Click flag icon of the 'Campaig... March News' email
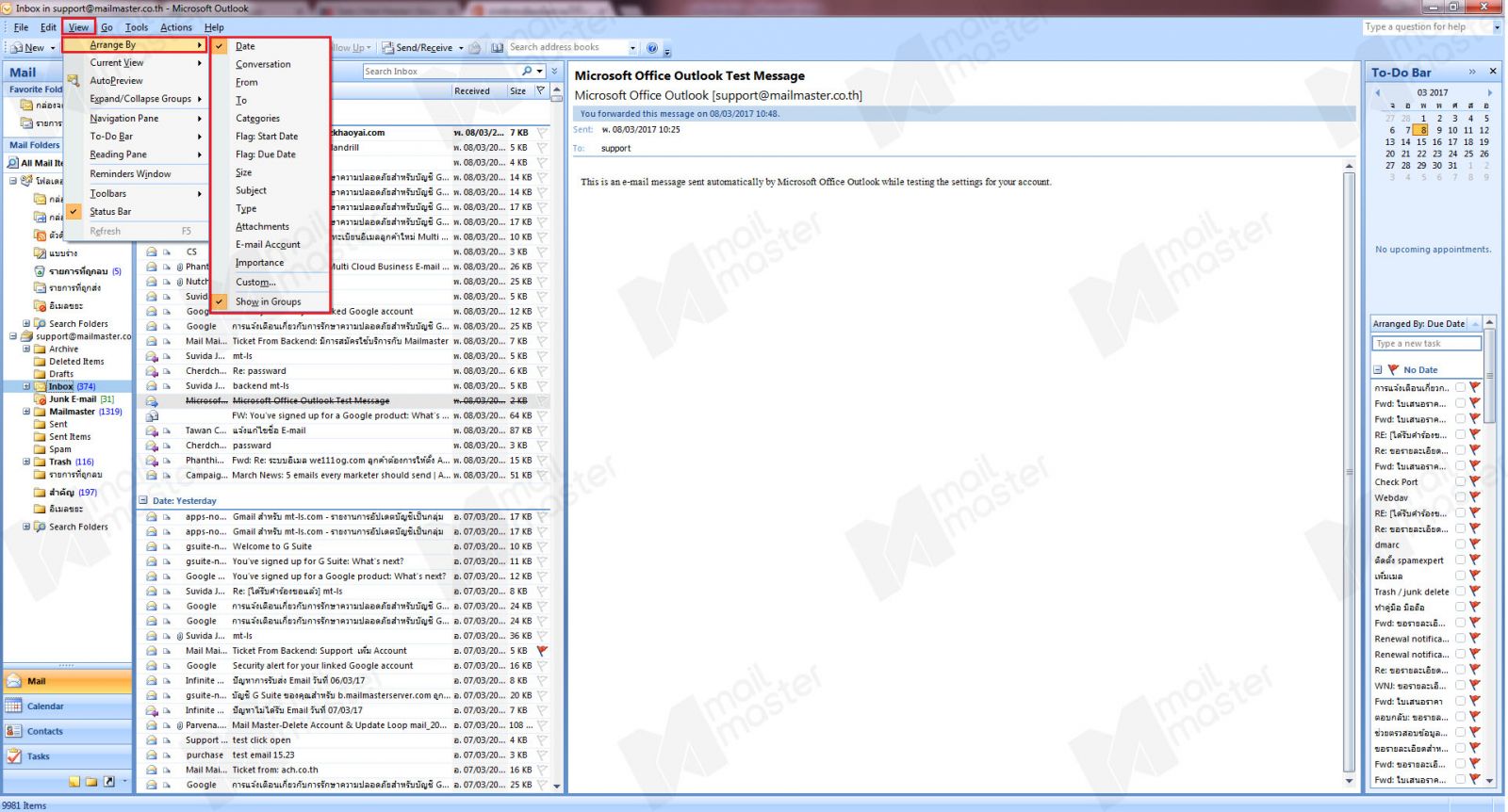1508x812 pixels. [542, 476]
